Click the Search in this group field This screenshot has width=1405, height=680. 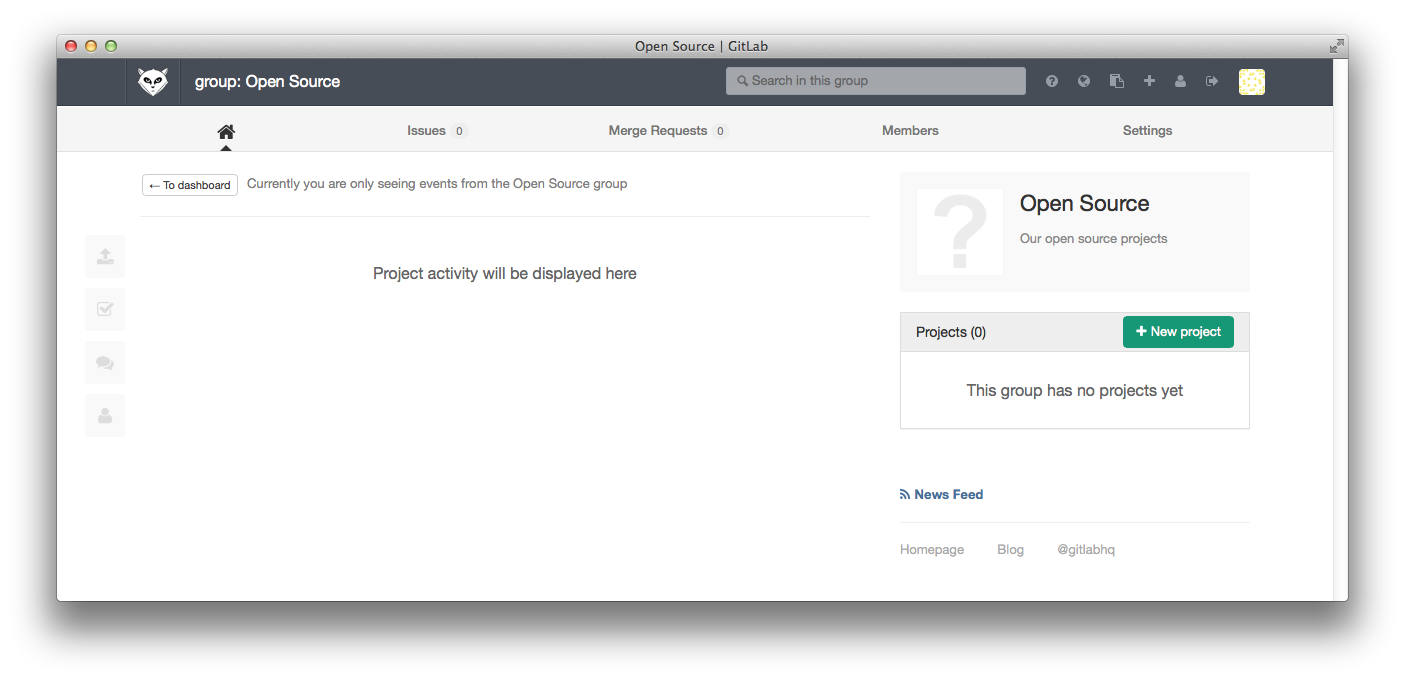[876, 81]
